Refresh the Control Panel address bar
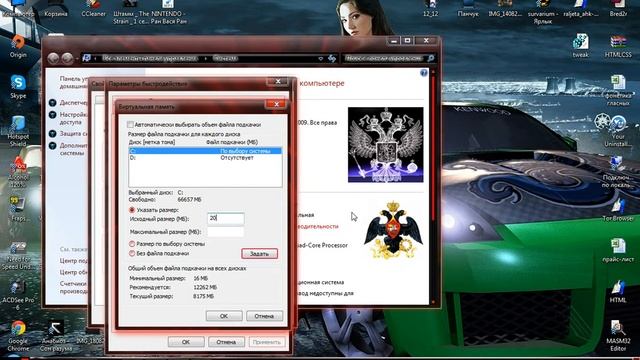The image size is (640, 360). (x=332, y=58)
